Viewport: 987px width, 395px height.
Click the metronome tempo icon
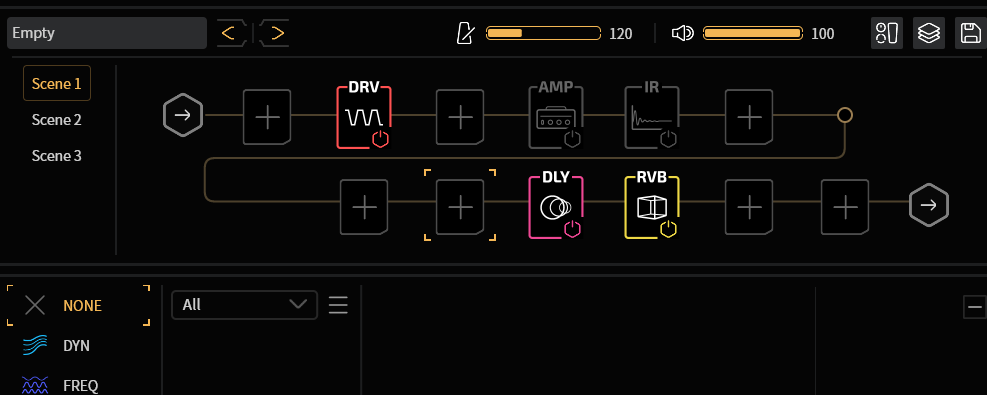coord(465,33)
